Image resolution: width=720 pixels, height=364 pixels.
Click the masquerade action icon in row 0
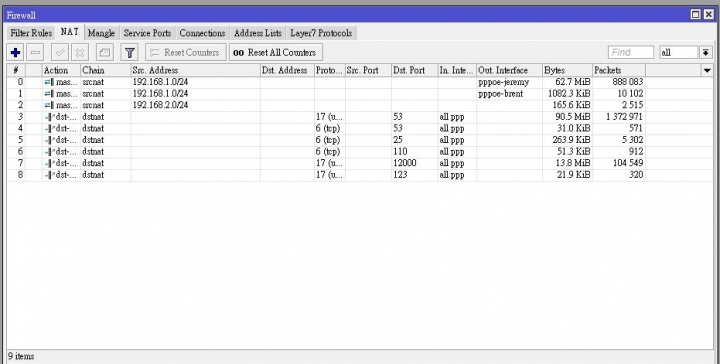click(x=49, y=82)
